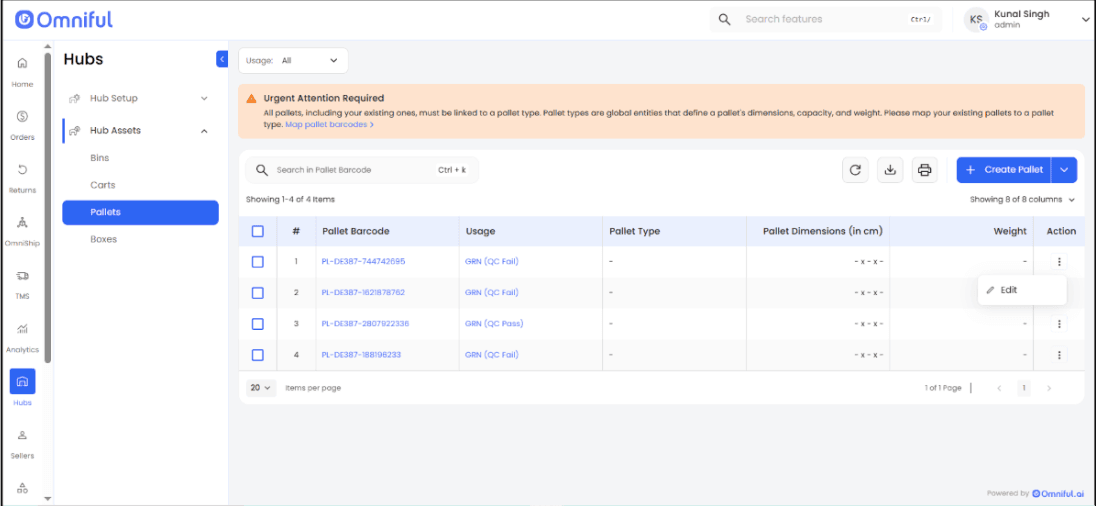Click the Create Pallet button
This screenshot has width=1096, height=506.
pyautogui.click(x=1003, y=170)
